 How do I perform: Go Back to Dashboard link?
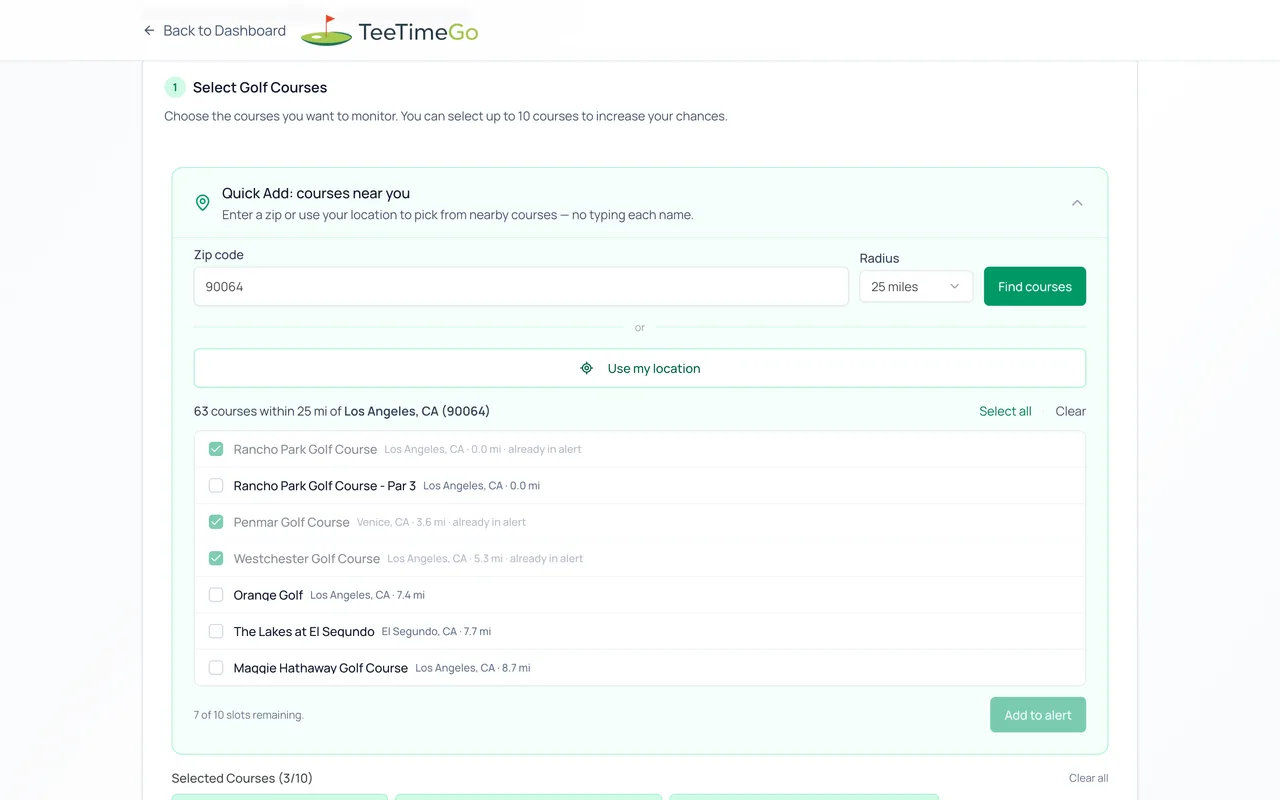click(x=215, y=31)
